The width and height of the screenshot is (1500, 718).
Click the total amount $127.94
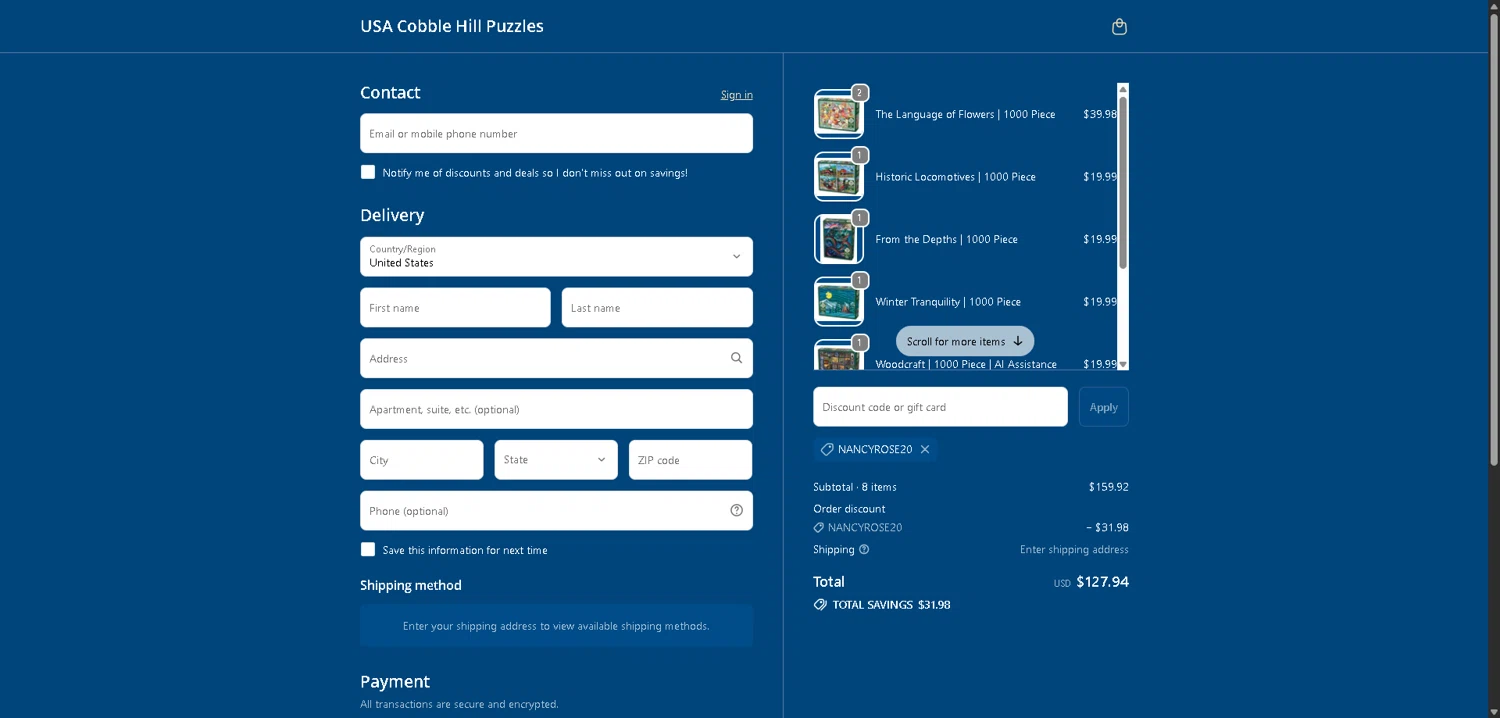pos(1102,582)
